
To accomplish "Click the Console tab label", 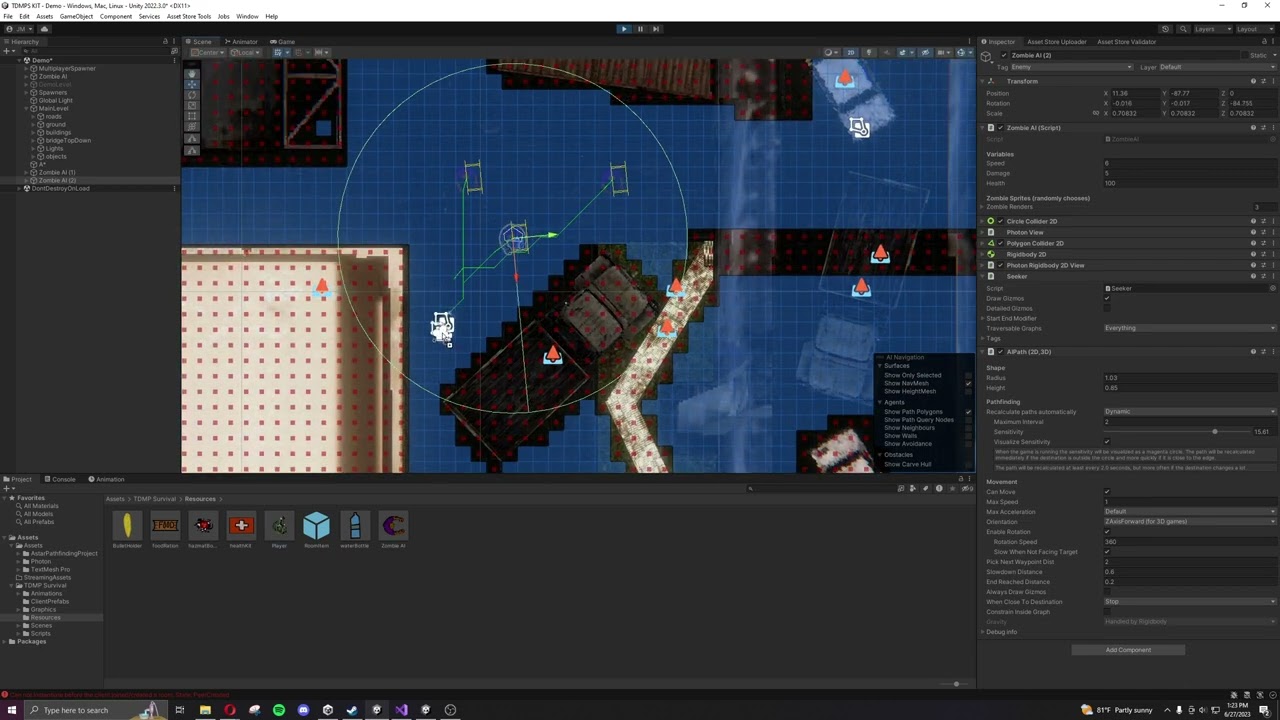I will 63,479.
